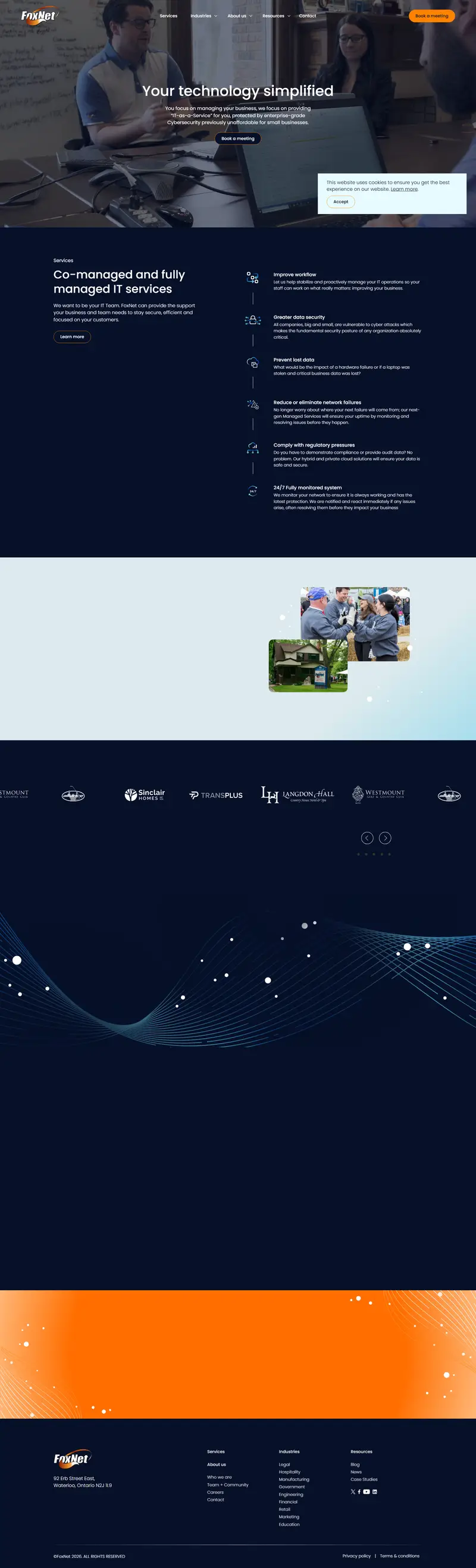
Task: Click the Learn more services button
Action: [x=72, y=337]
